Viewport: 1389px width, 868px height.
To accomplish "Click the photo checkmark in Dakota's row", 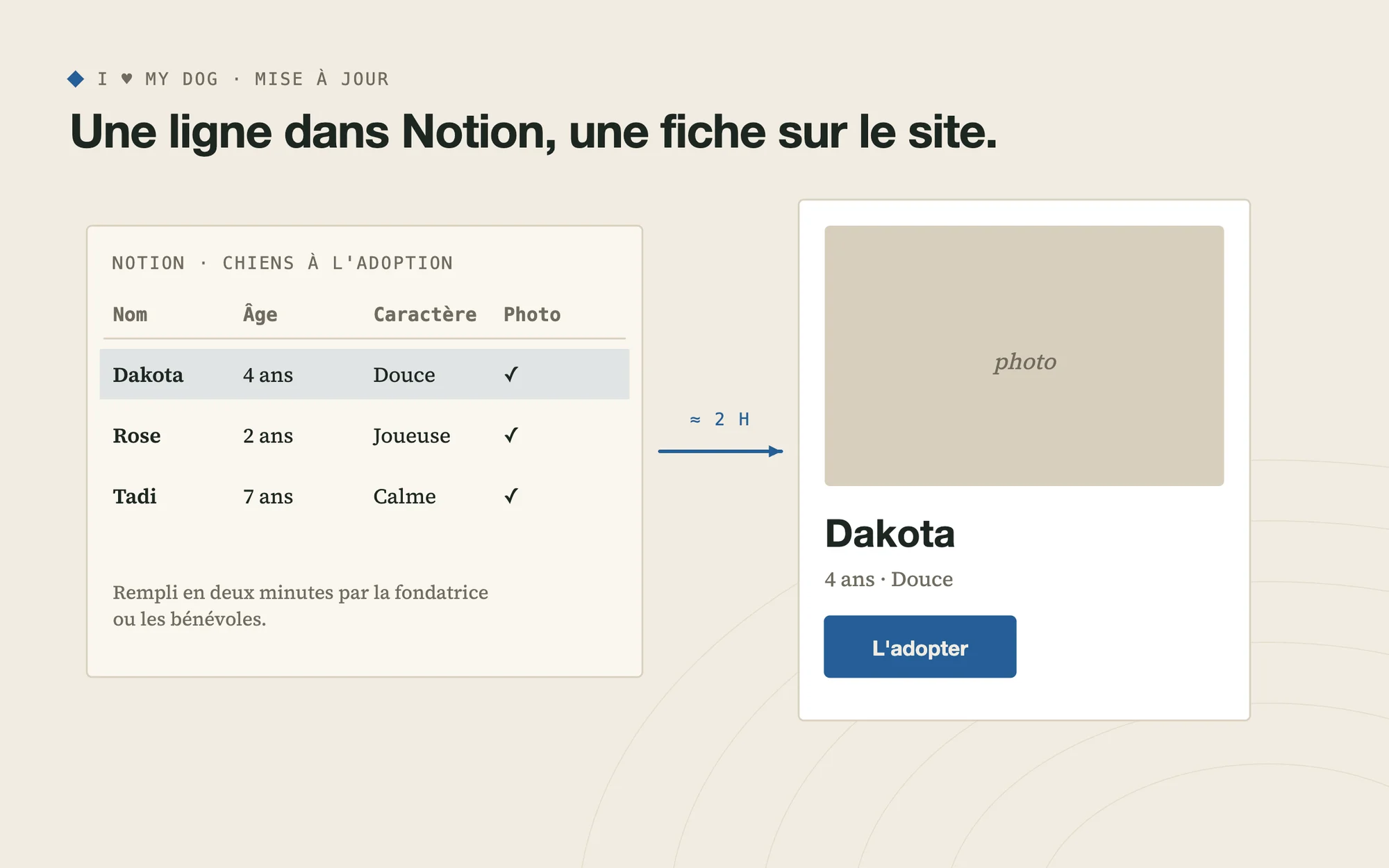I will (511, 375).
